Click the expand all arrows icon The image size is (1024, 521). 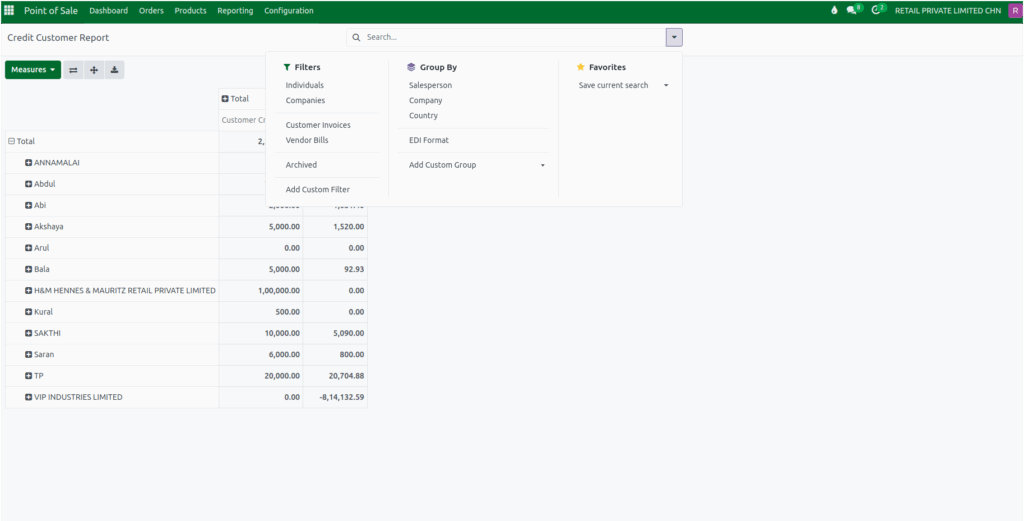point(94,70)
